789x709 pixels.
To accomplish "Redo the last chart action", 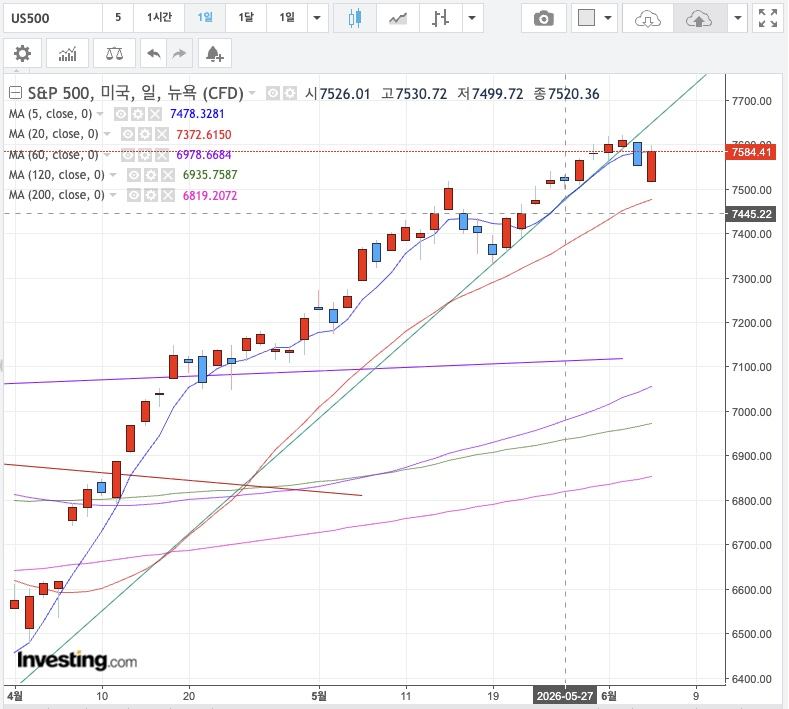I will pos(179,53).
